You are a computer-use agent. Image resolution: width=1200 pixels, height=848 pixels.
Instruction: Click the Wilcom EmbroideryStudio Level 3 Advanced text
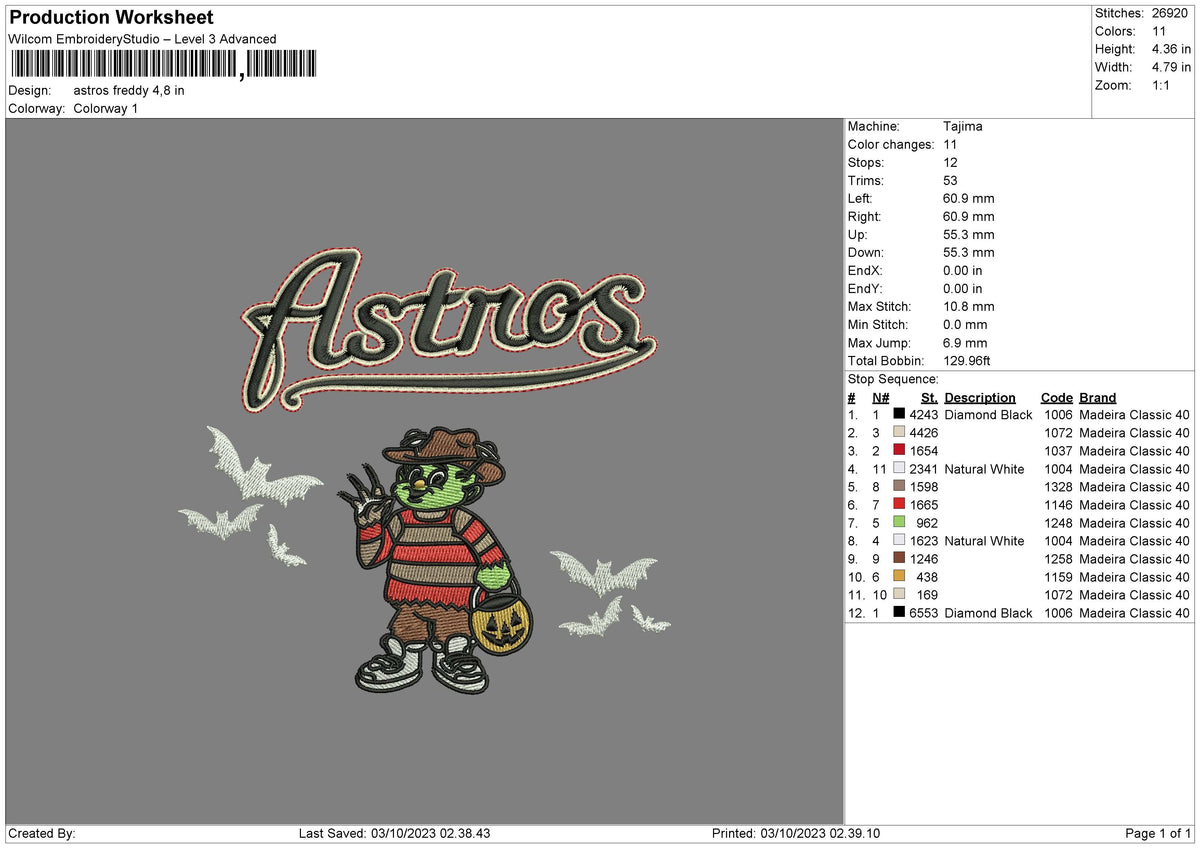pyautogui.click(x=142, y=39)
